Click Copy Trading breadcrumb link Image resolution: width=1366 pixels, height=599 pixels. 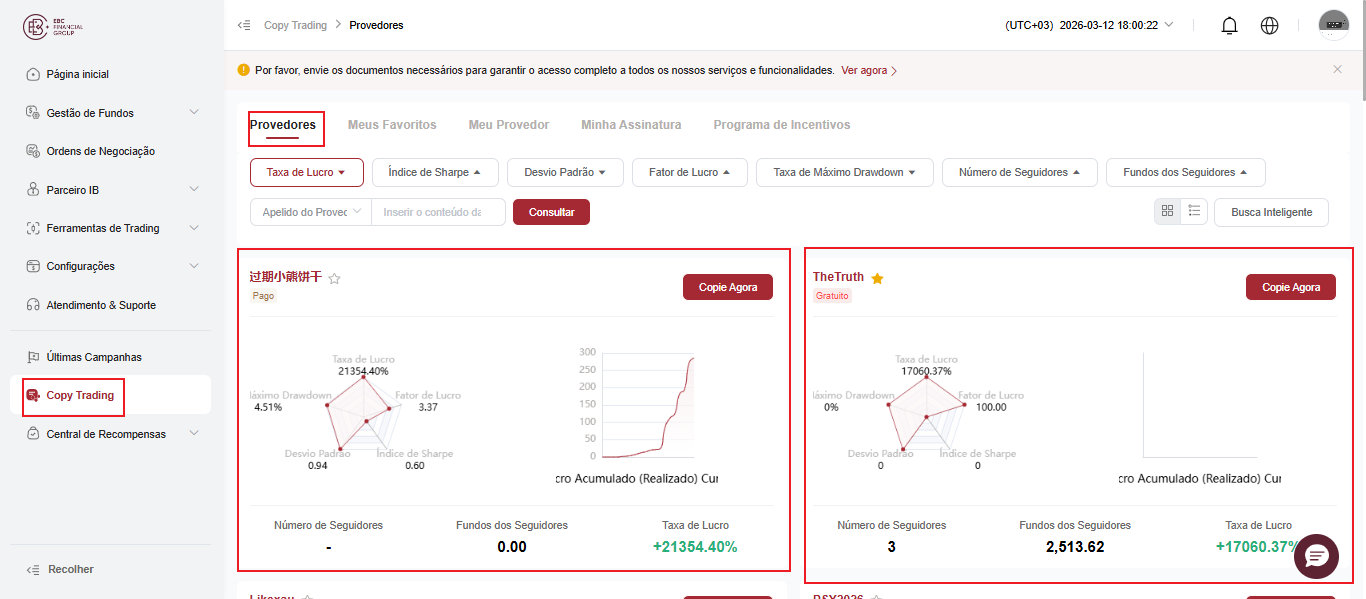[x=295, y=25]
